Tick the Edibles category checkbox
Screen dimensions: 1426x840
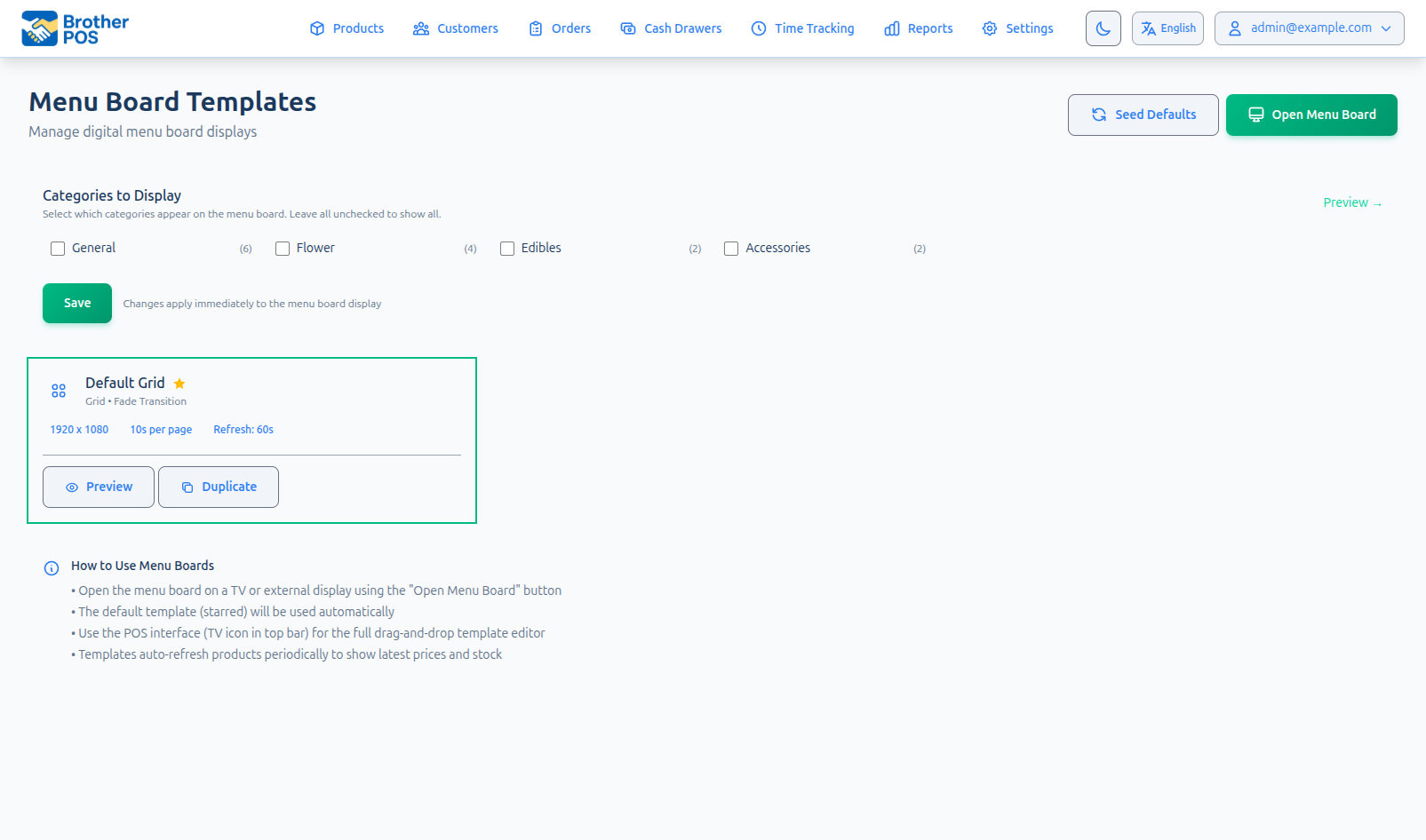[507, 249]
